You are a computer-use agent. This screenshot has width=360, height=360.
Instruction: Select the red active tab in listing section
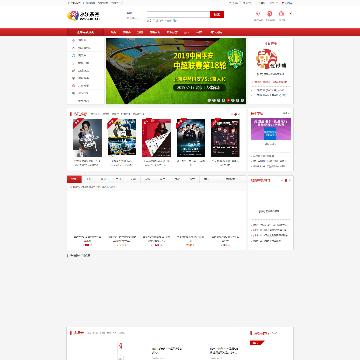(74, 179)
